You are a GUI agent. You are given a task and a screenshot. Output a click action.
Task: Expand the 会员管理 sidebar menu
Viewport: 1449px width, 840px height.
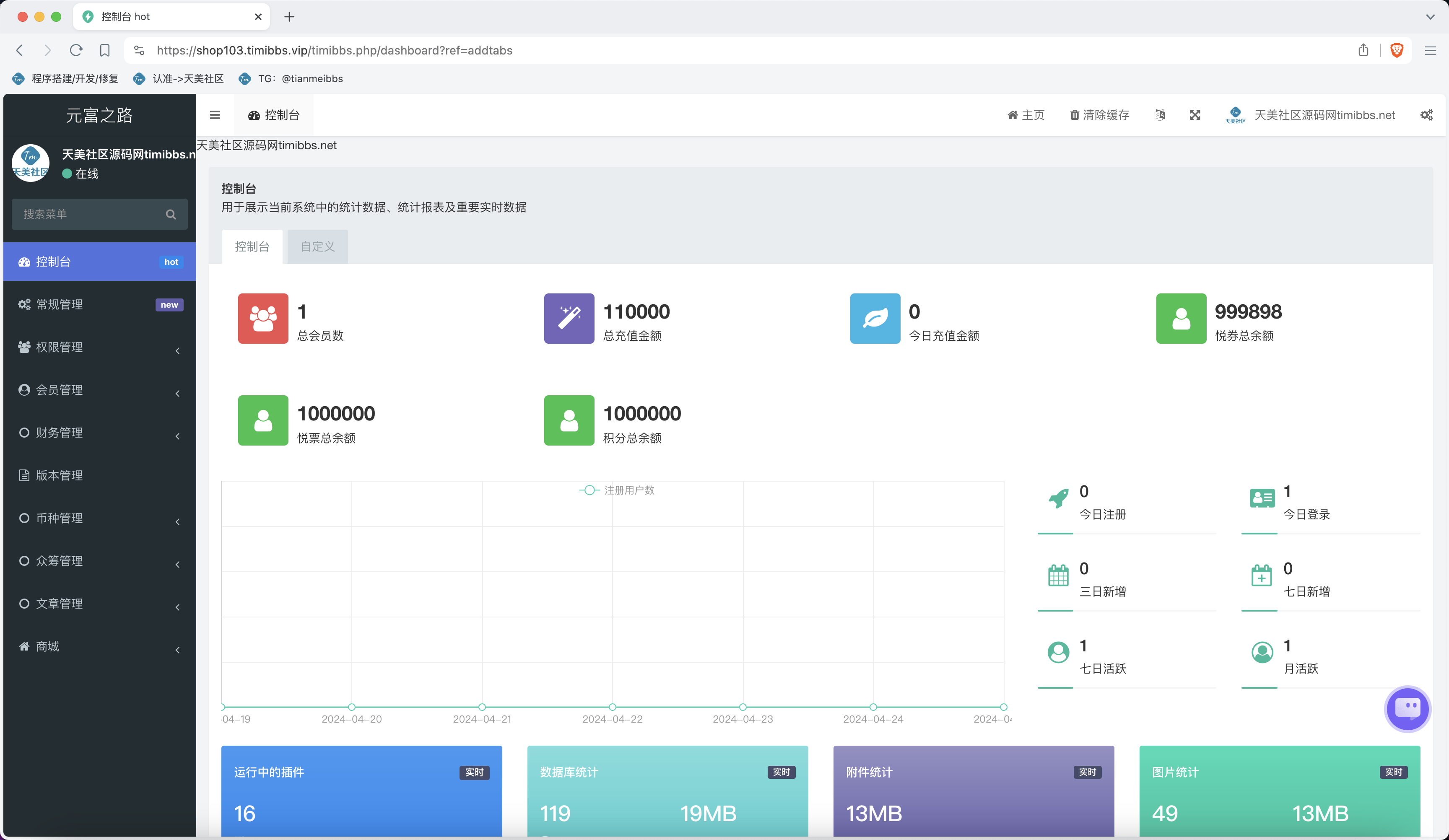click(x=99, y=390)
